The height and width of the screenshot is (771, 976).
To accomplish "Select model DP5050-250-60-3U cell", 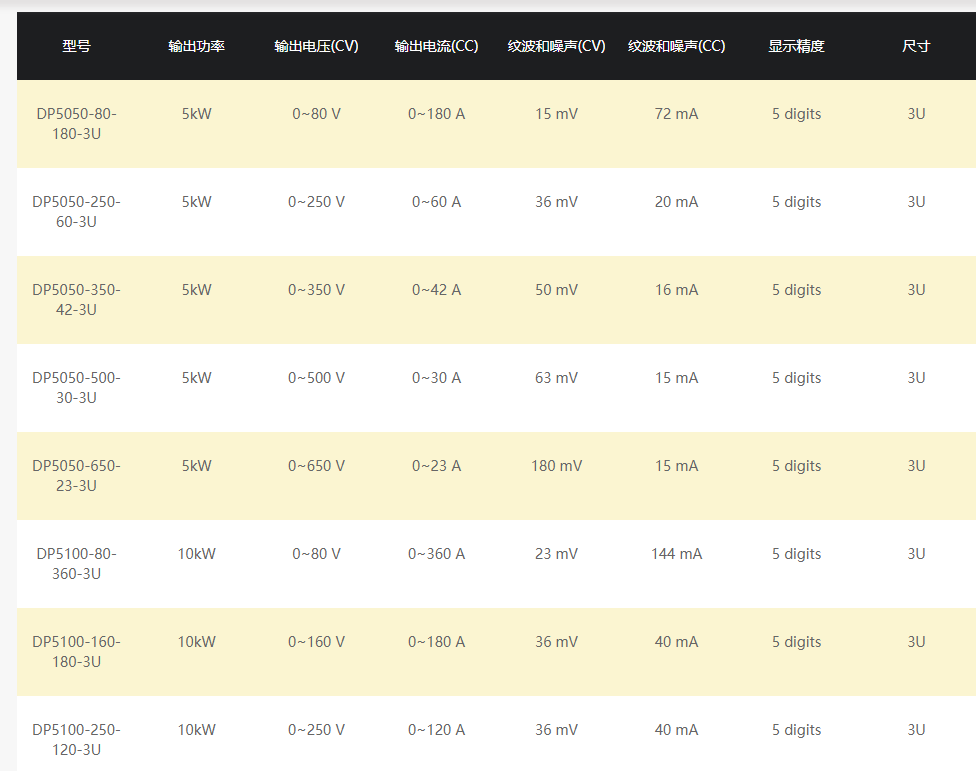I will [x=77, y=212].
